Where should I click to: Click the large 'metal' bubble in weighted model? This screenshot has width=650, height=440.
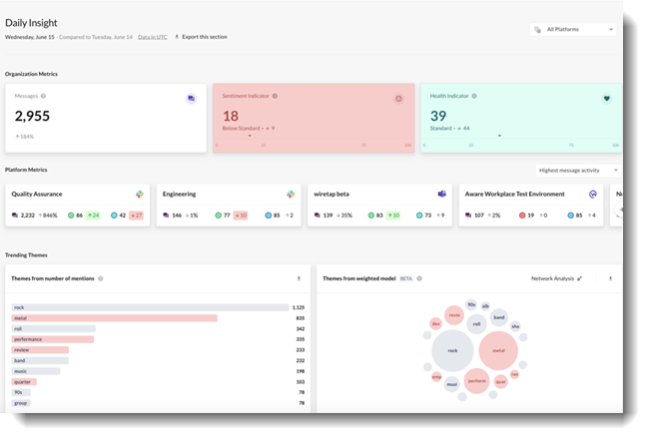[x=497, y=351]
